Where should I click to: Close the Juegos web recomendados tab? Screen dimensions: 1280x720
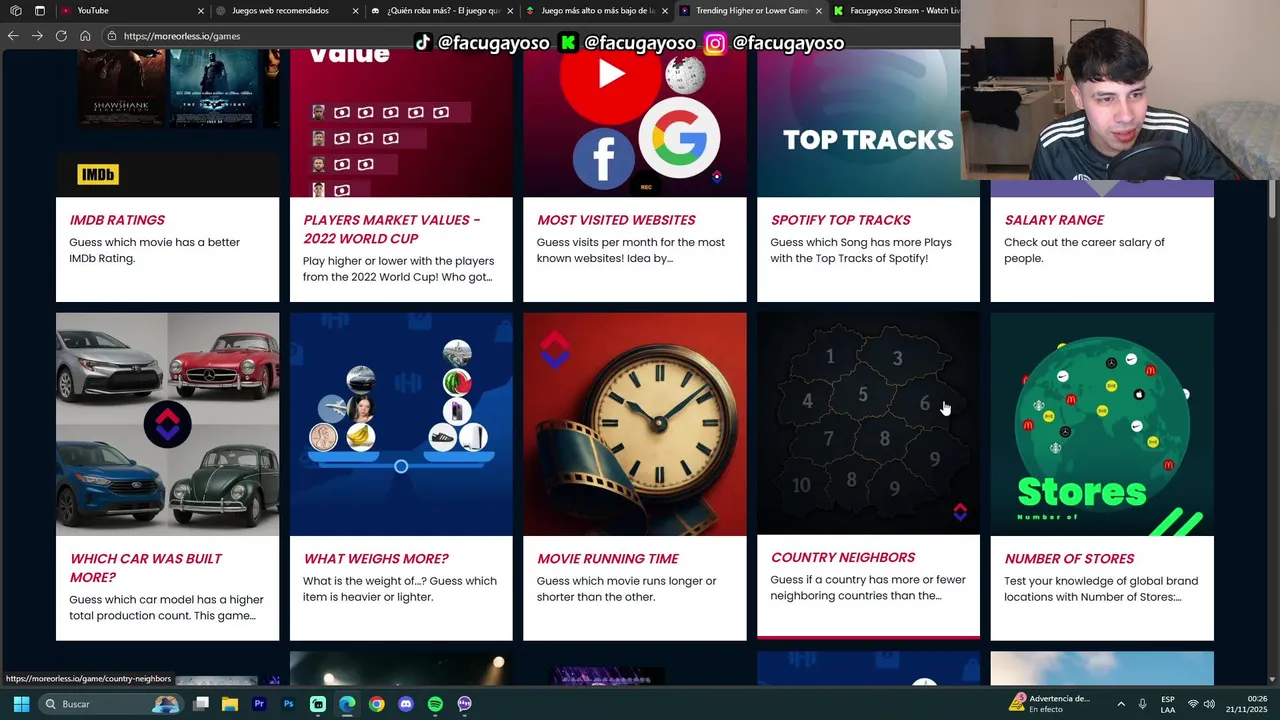[356, 11]
